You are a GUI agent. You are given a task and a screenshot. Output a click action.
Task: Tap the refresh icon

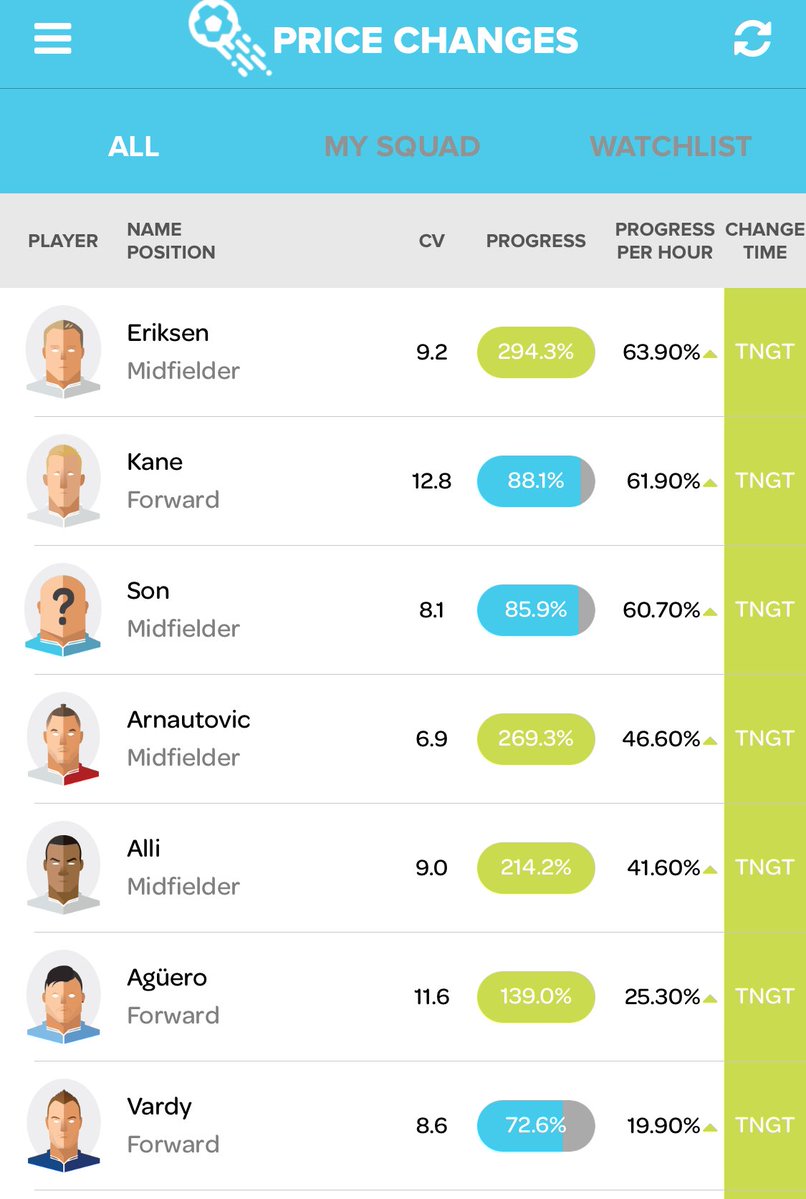coord(752,38)
